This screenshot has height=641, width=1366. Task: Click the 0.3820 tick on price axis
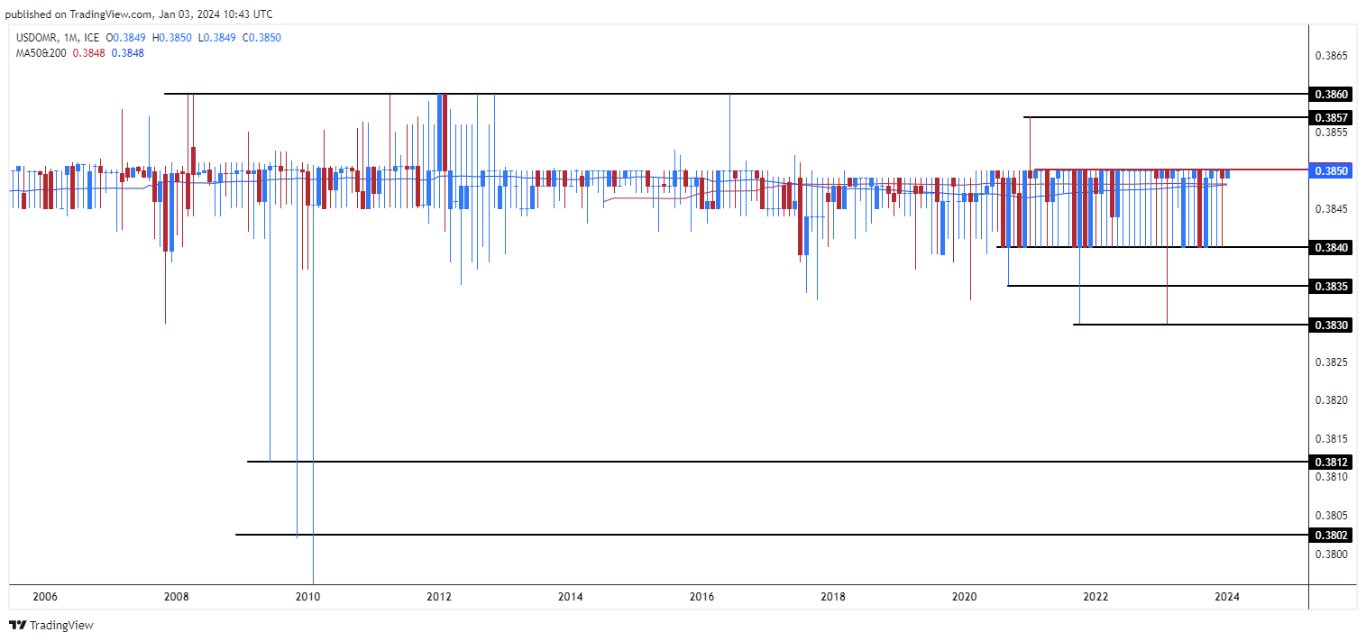[1333, 400]
